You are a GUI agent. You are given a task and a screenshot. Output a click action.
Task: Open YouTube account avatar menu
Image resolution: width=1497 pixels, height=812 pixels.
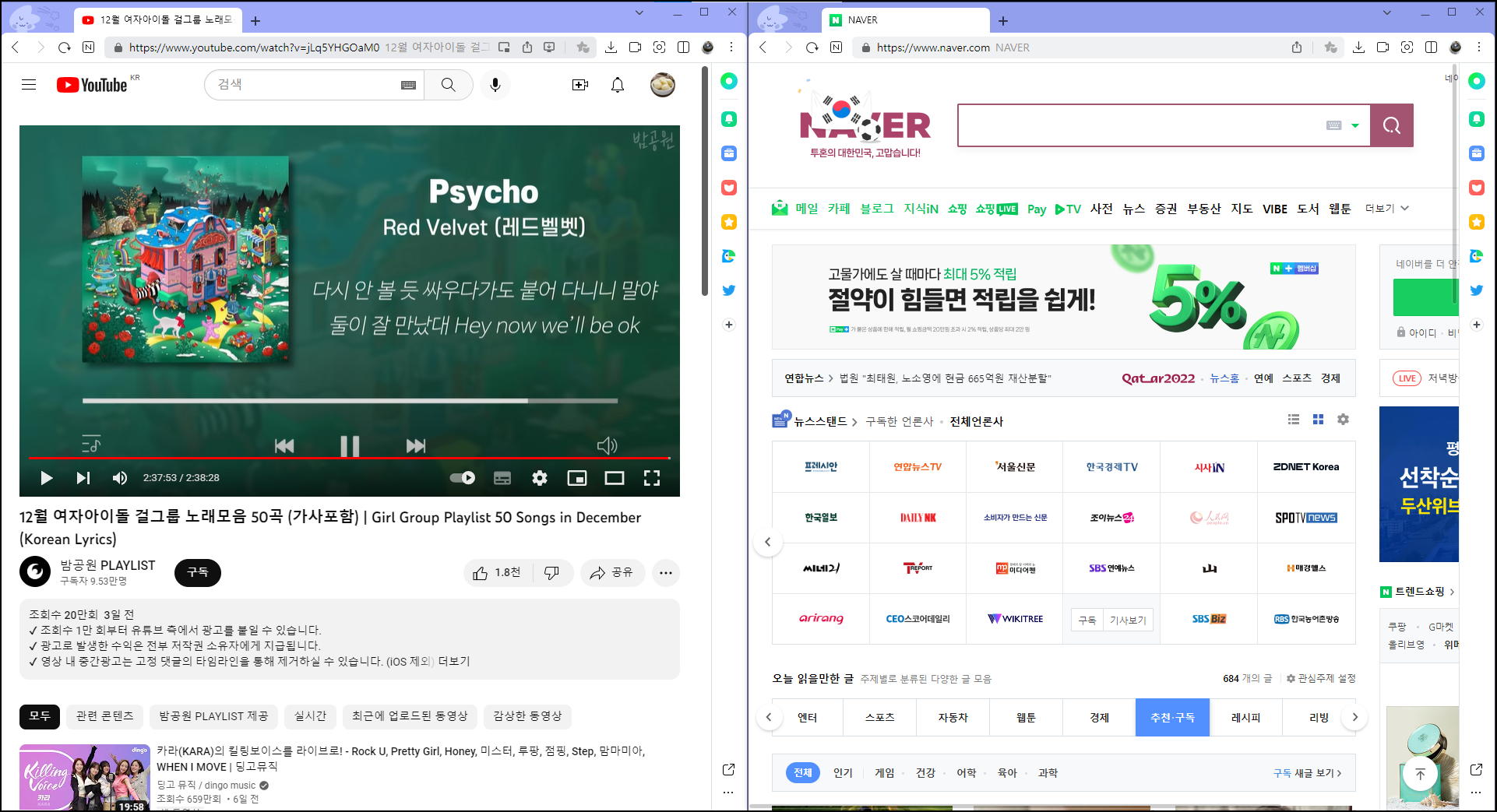(663, 85)
